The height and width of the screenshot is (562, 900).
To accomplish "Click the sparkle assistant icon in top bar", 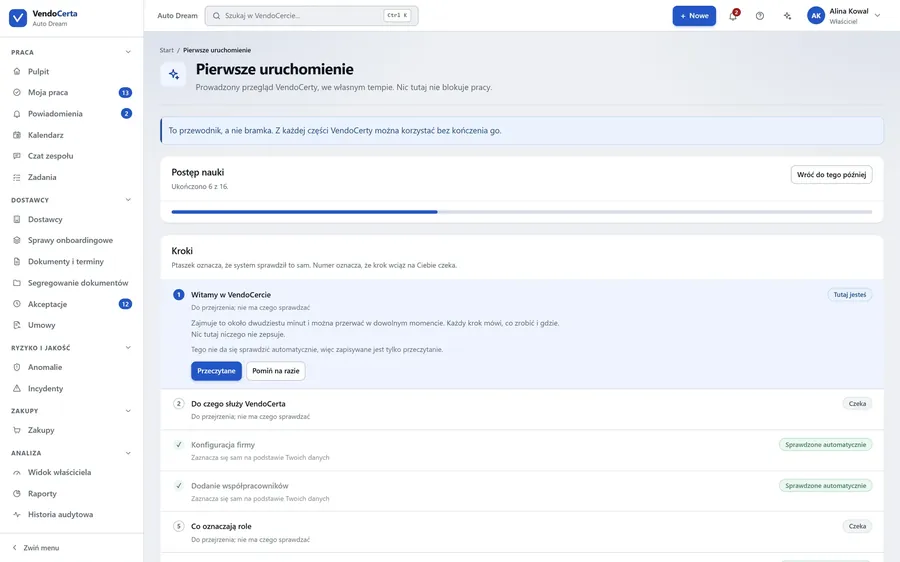I will [x=787, y=15].
